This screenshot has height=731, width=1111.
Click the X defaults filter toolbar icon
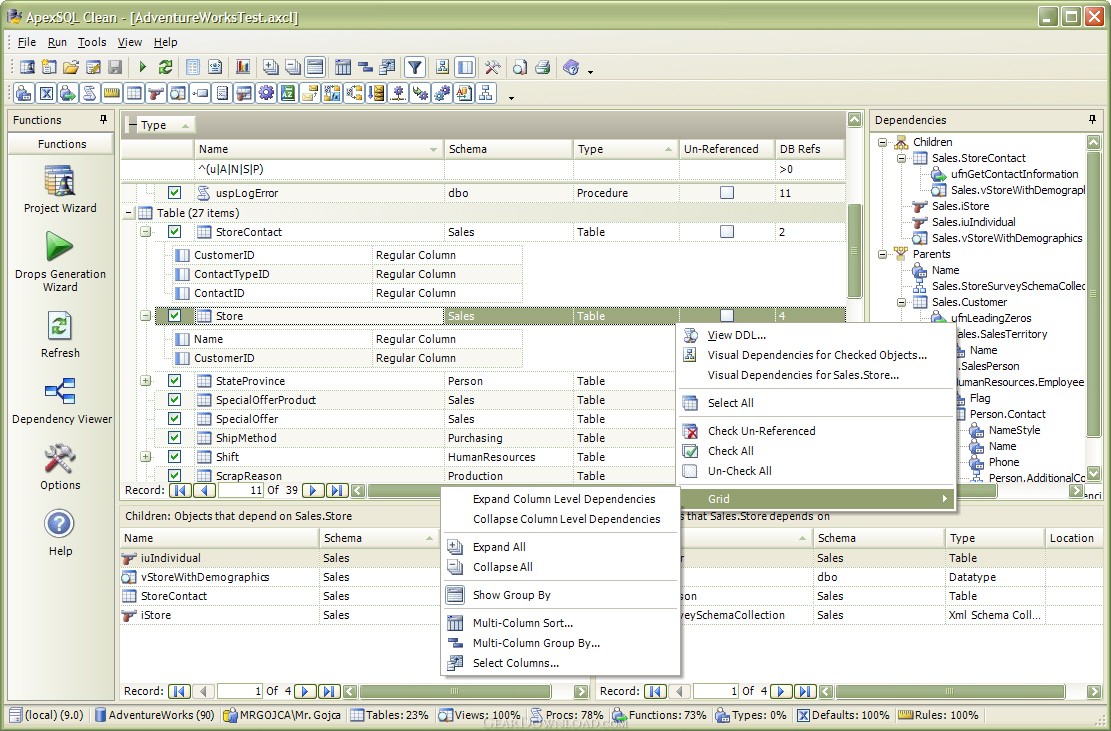pyautogui.click(x=46, y=93)
